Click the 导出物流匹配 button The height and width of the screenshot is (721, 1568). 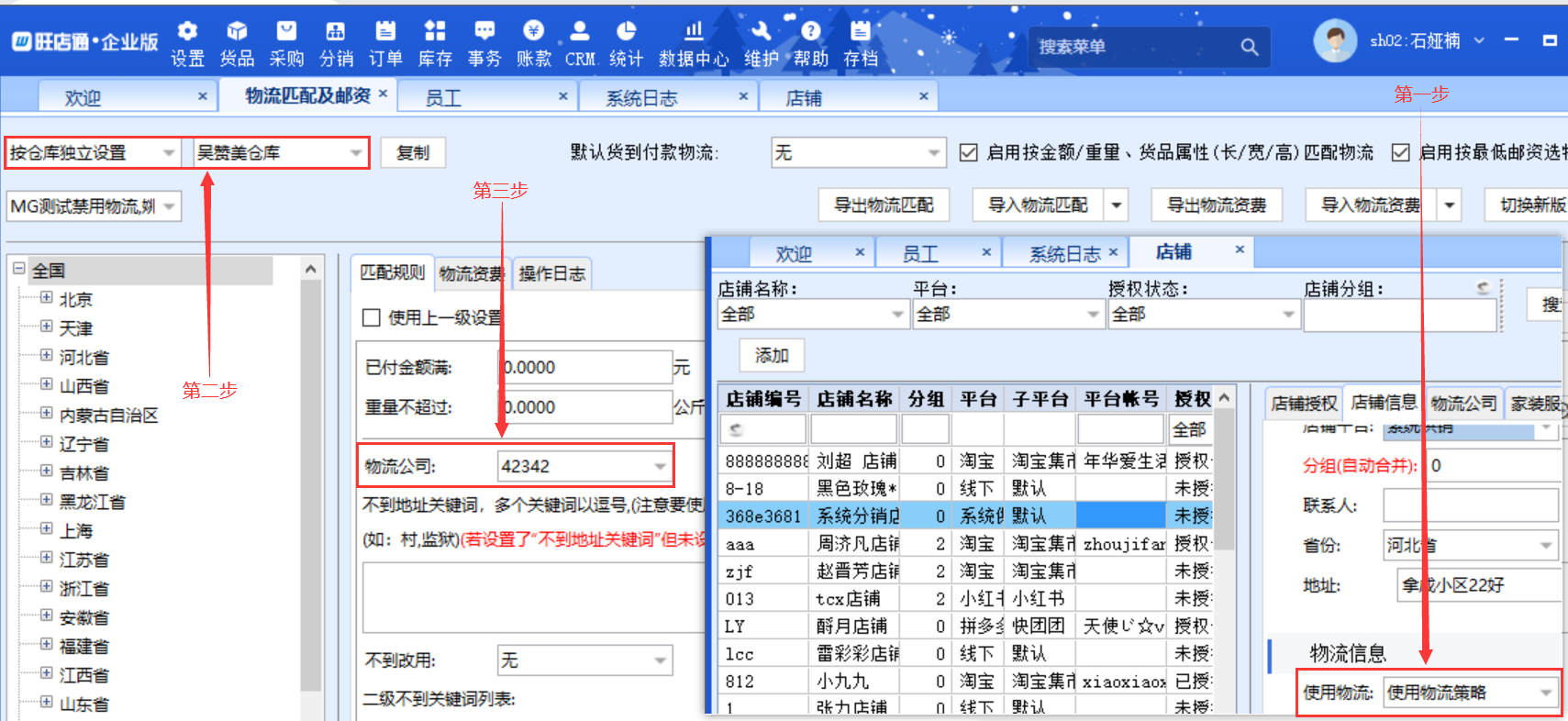[883, 205]
